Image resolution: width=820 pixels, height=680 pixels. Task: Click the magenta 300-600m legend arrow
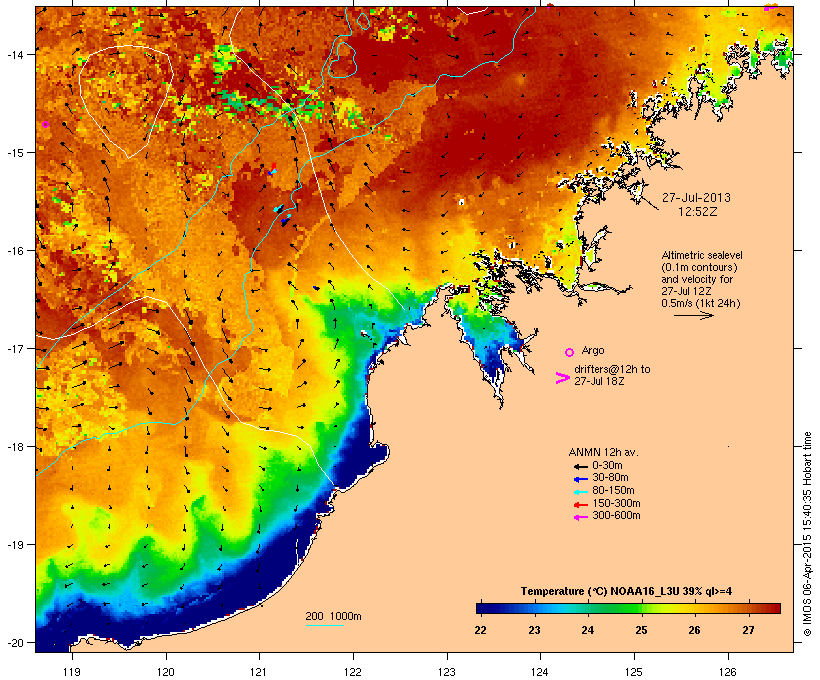click(x=580, y=517)
